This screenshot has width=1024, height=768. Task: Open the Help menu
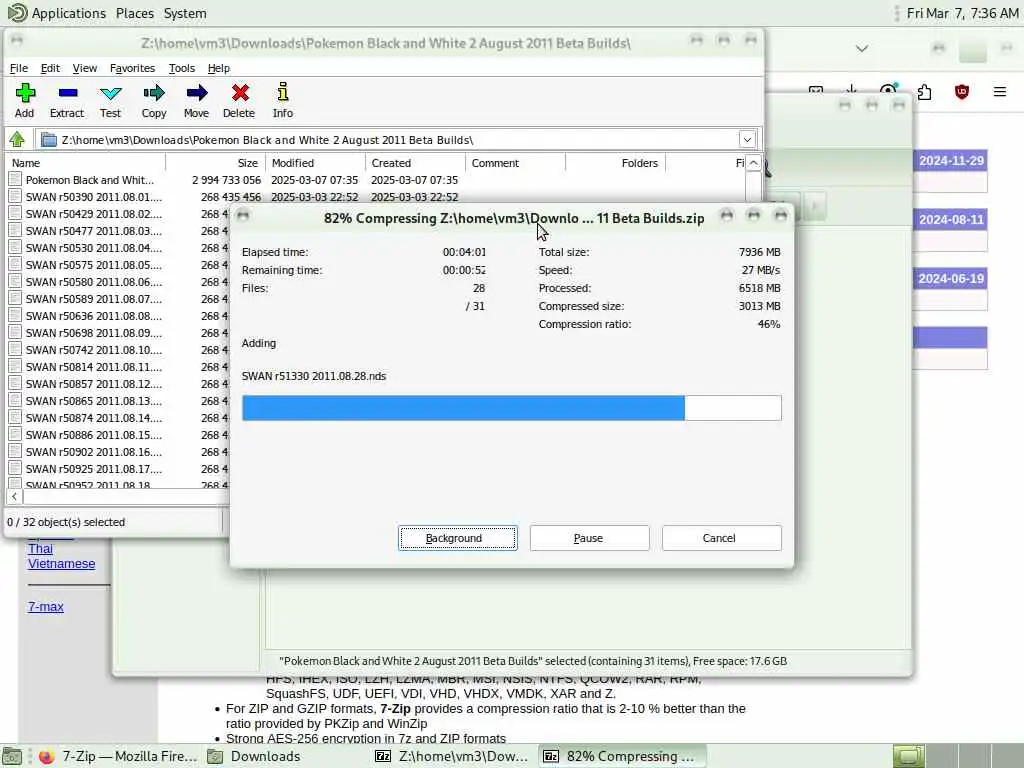218,68
